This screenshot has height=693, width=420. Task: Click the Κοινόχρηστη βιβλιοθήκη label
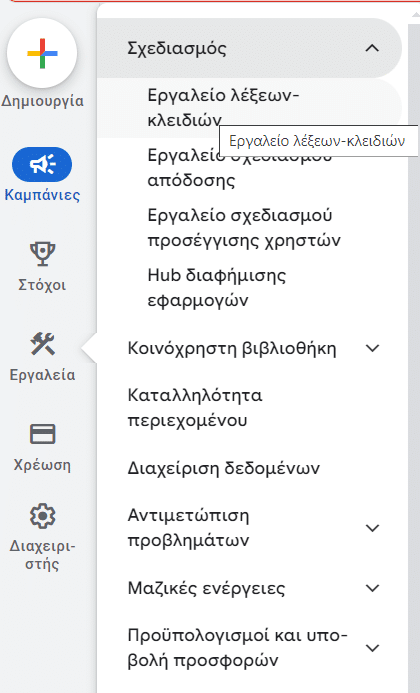tap(232, 348)
